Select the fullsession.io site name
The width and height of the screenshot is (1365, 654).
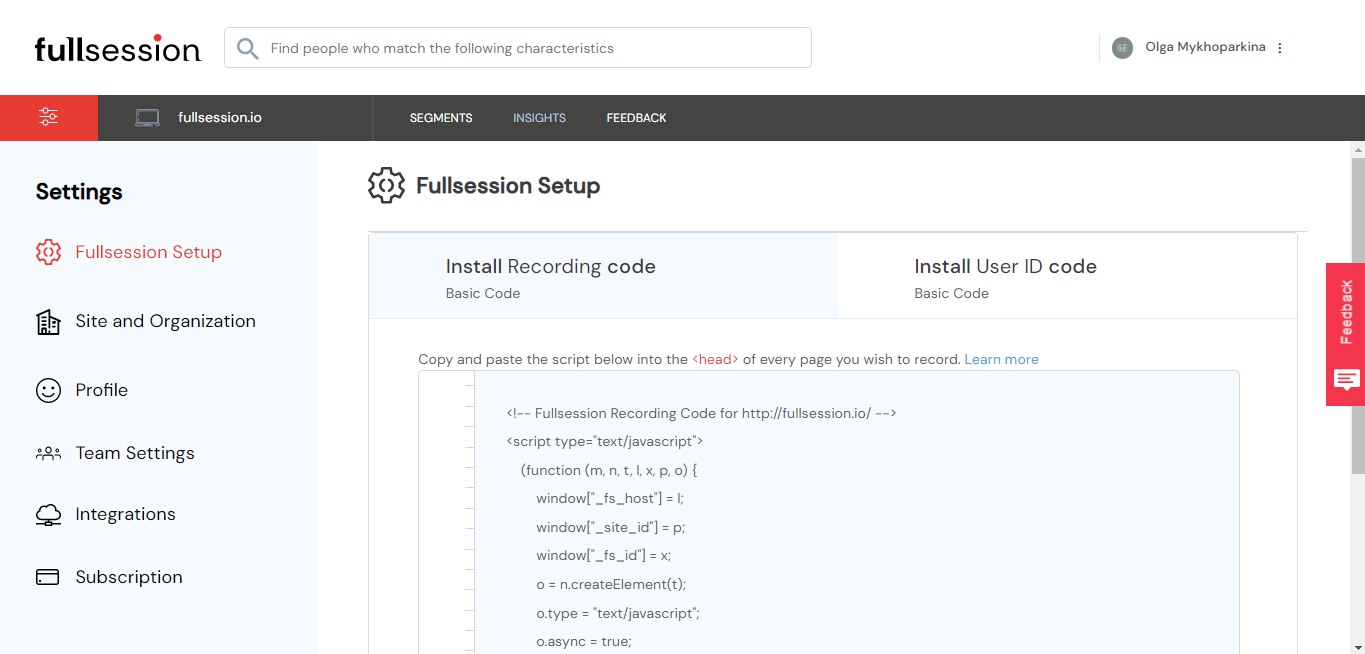220,117
